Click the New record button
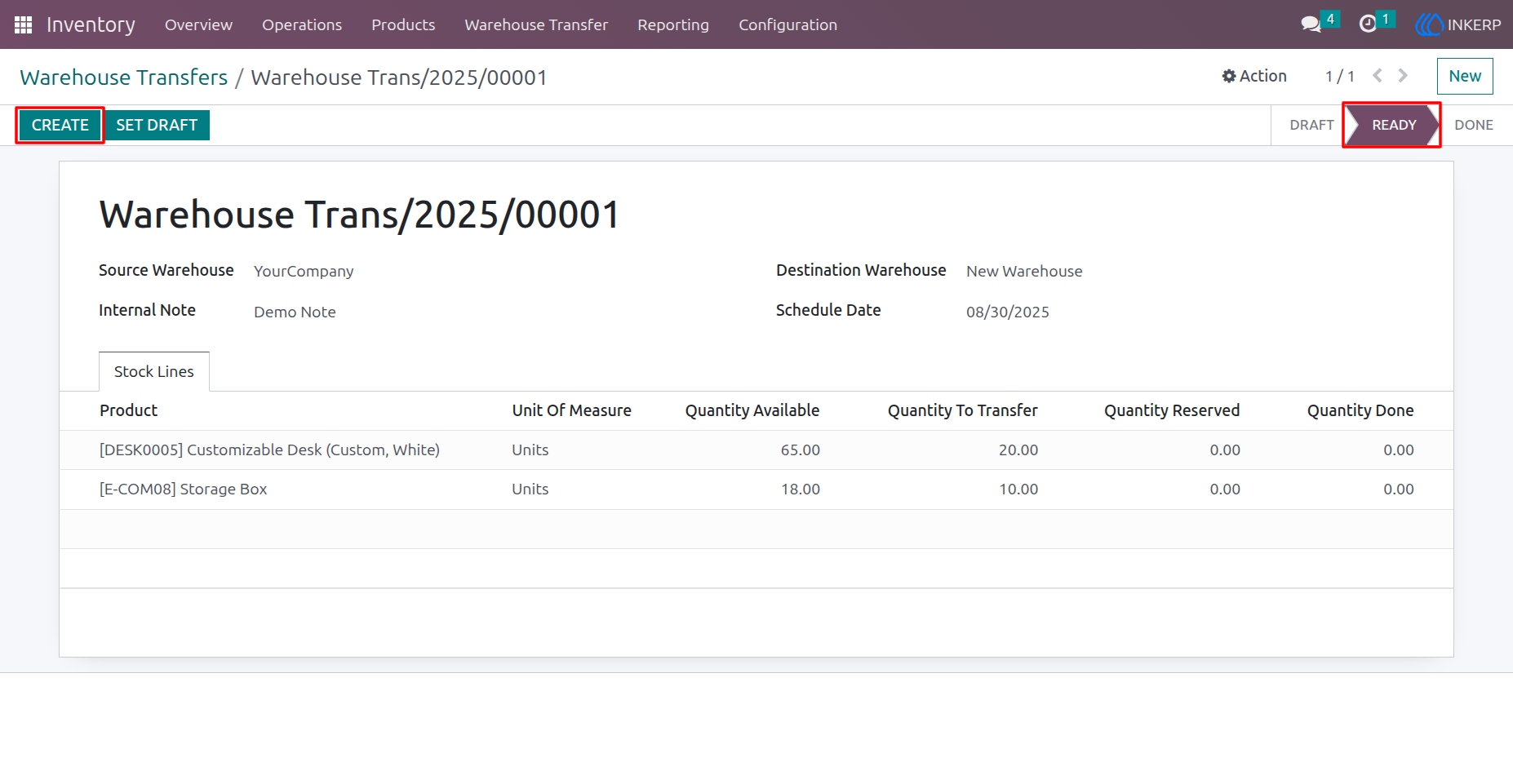 [1465, 76]
